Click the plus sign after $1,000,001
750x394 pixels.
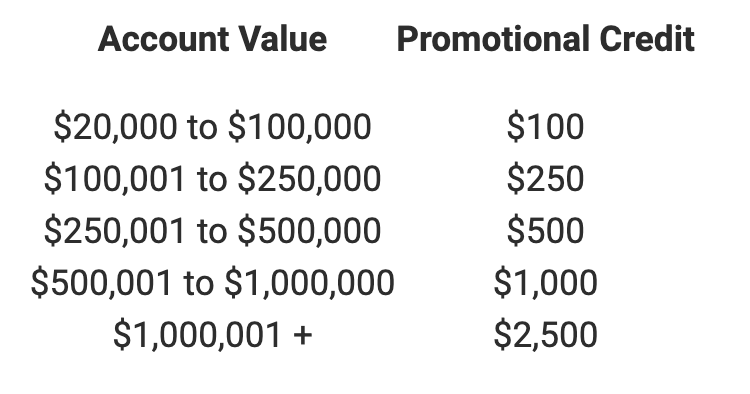click(303, 334)
